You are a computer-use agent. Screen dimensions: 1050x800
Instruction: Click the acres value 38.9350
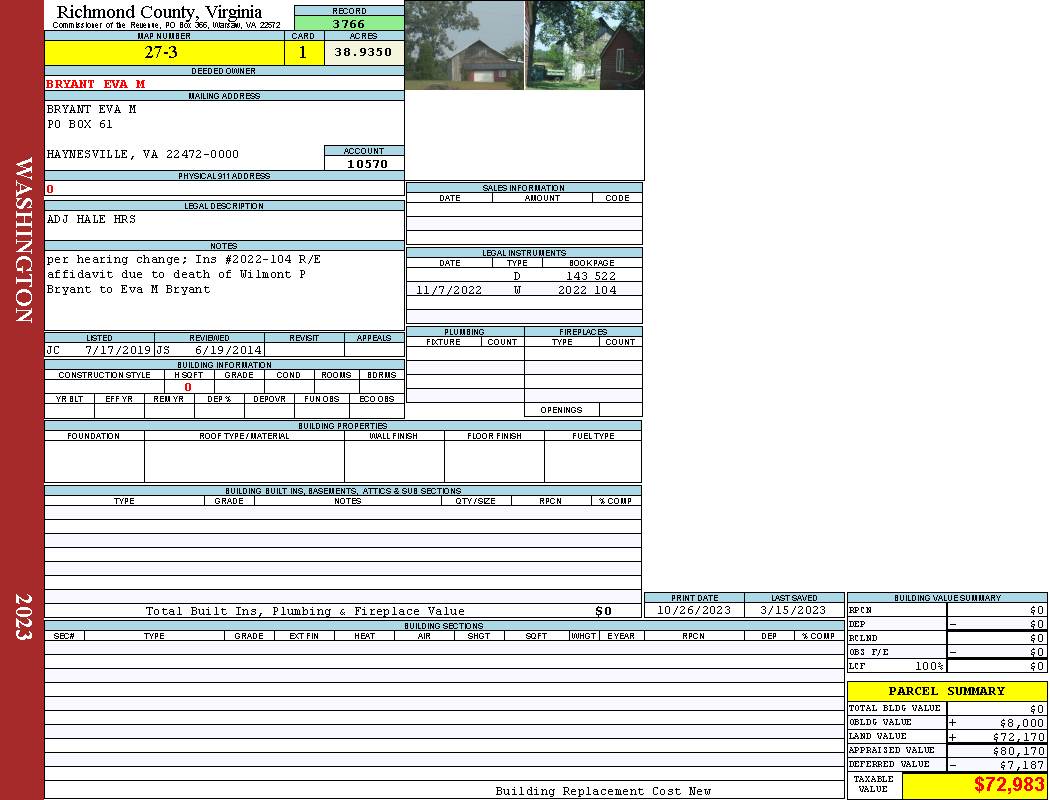[x=363, y=52]
